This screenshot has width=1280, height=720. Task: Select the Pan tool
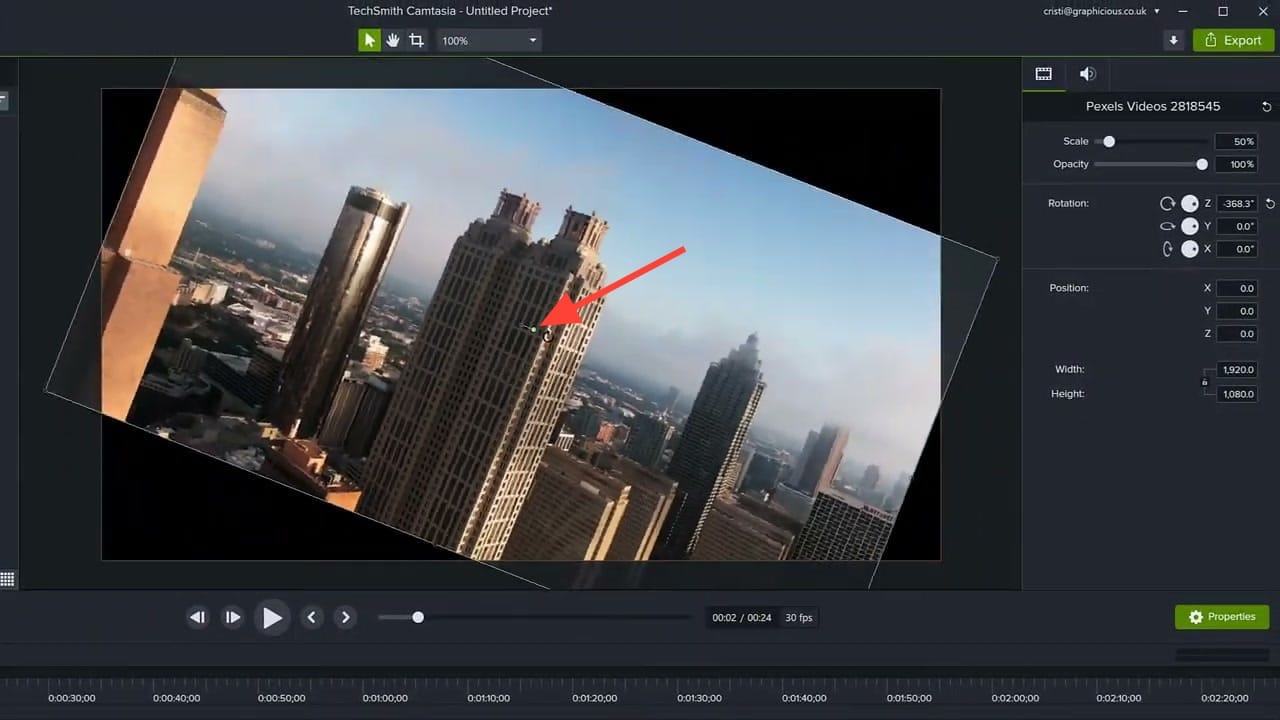[x=393, y=40]
